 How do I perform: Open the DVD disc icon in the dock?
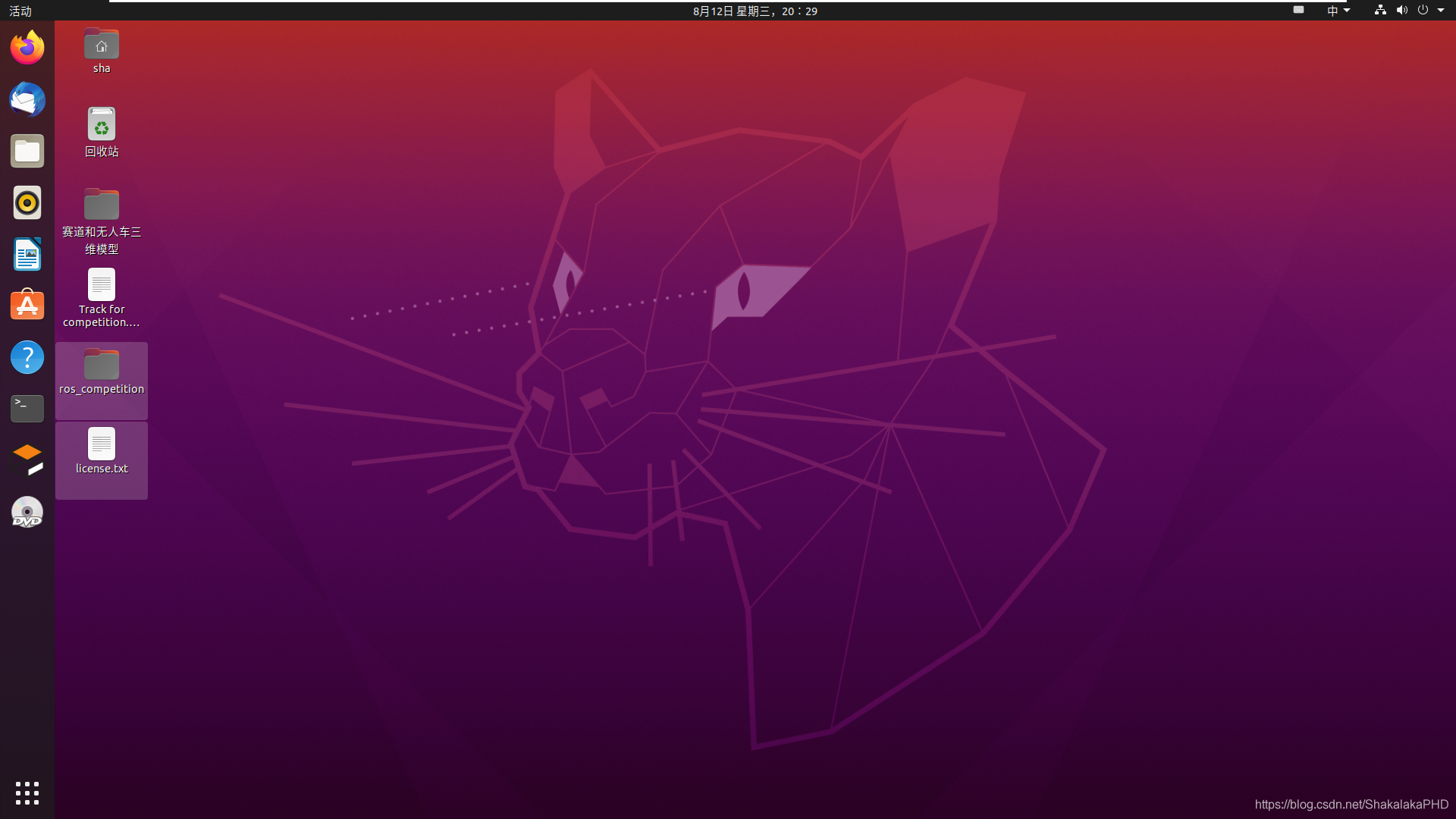pyautogui.click(x=27, y=512)
